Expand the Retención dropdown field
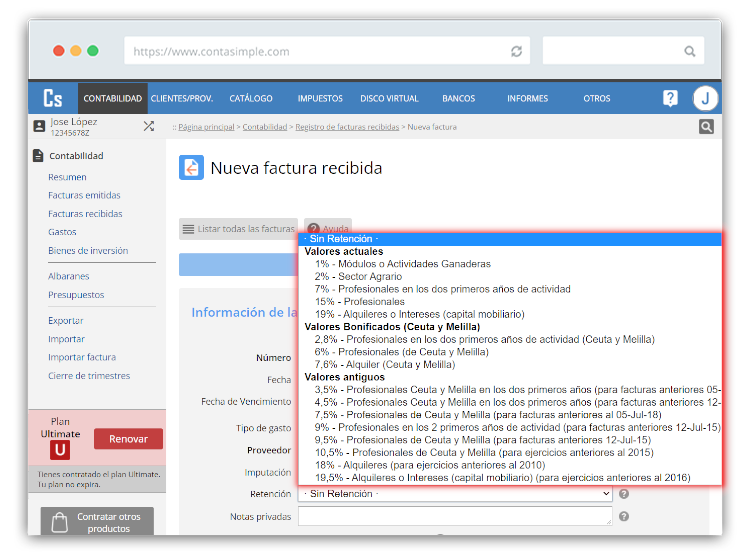 [x=455, y=494]
